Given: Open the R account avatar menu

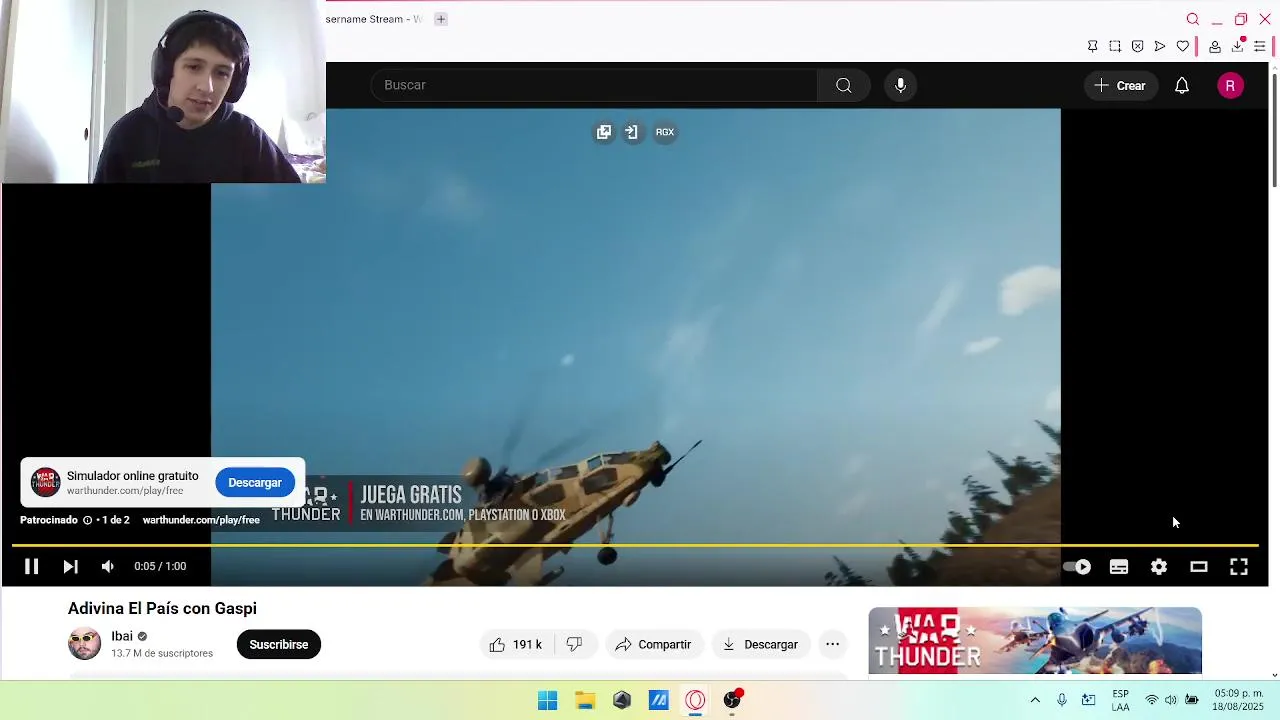Looking at the screenshot, I should pos(1230,86).
